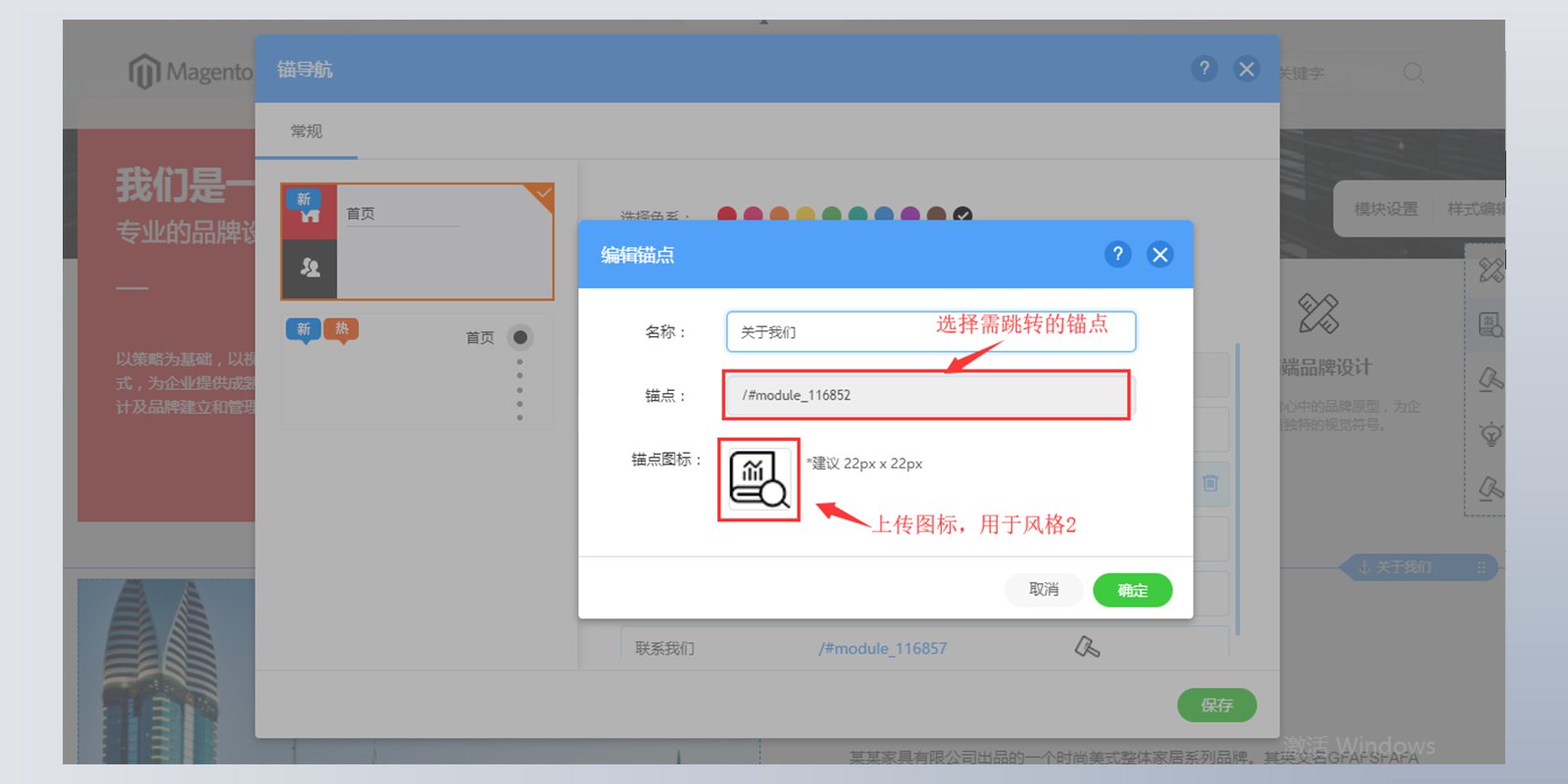
Task: Select the orange-bordered 首页 style thumbnail
Action: coord(417,241)
